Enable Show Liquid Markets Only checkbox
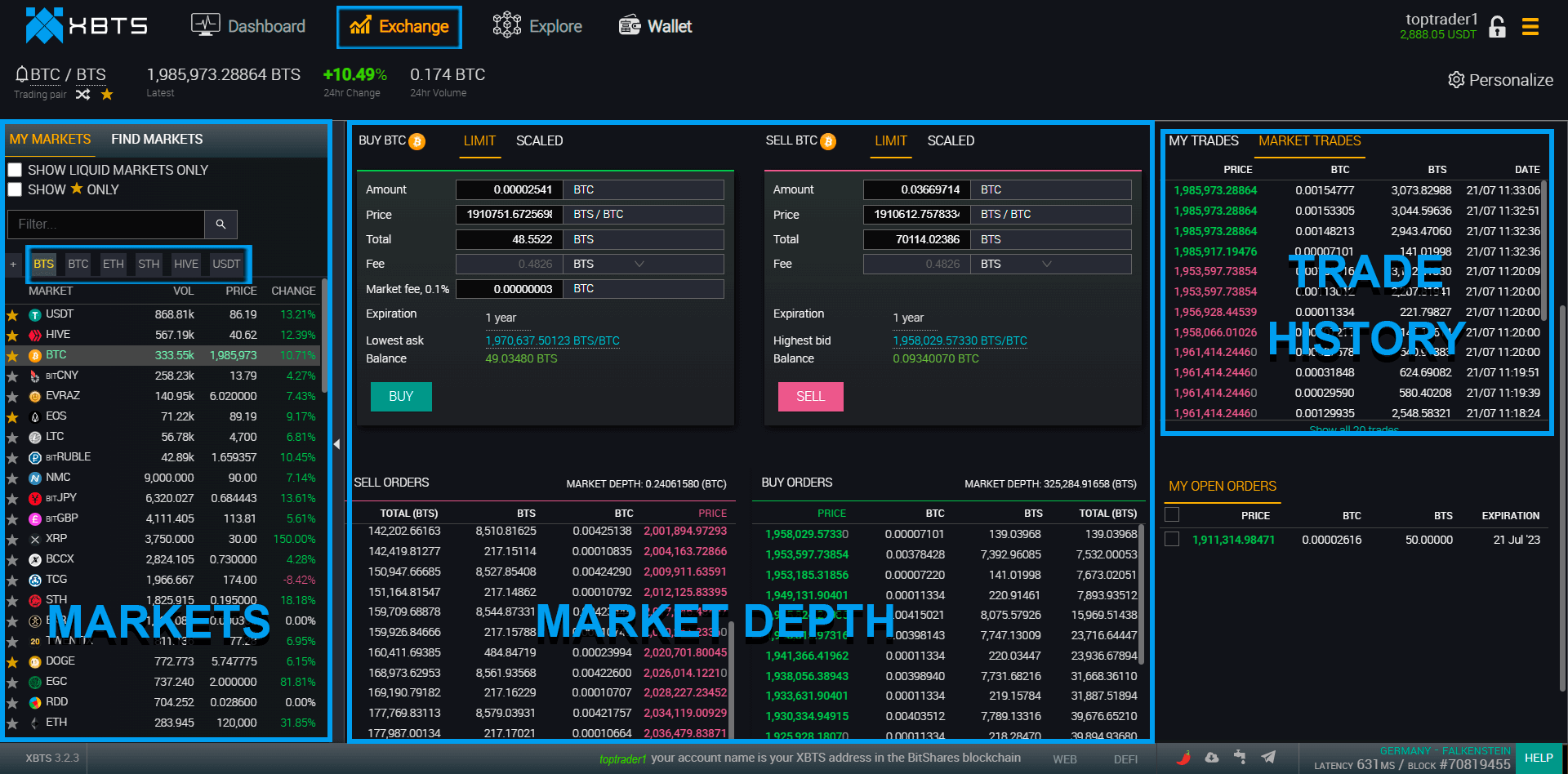This screenshot has height=774, width=1568. point(15,170)
